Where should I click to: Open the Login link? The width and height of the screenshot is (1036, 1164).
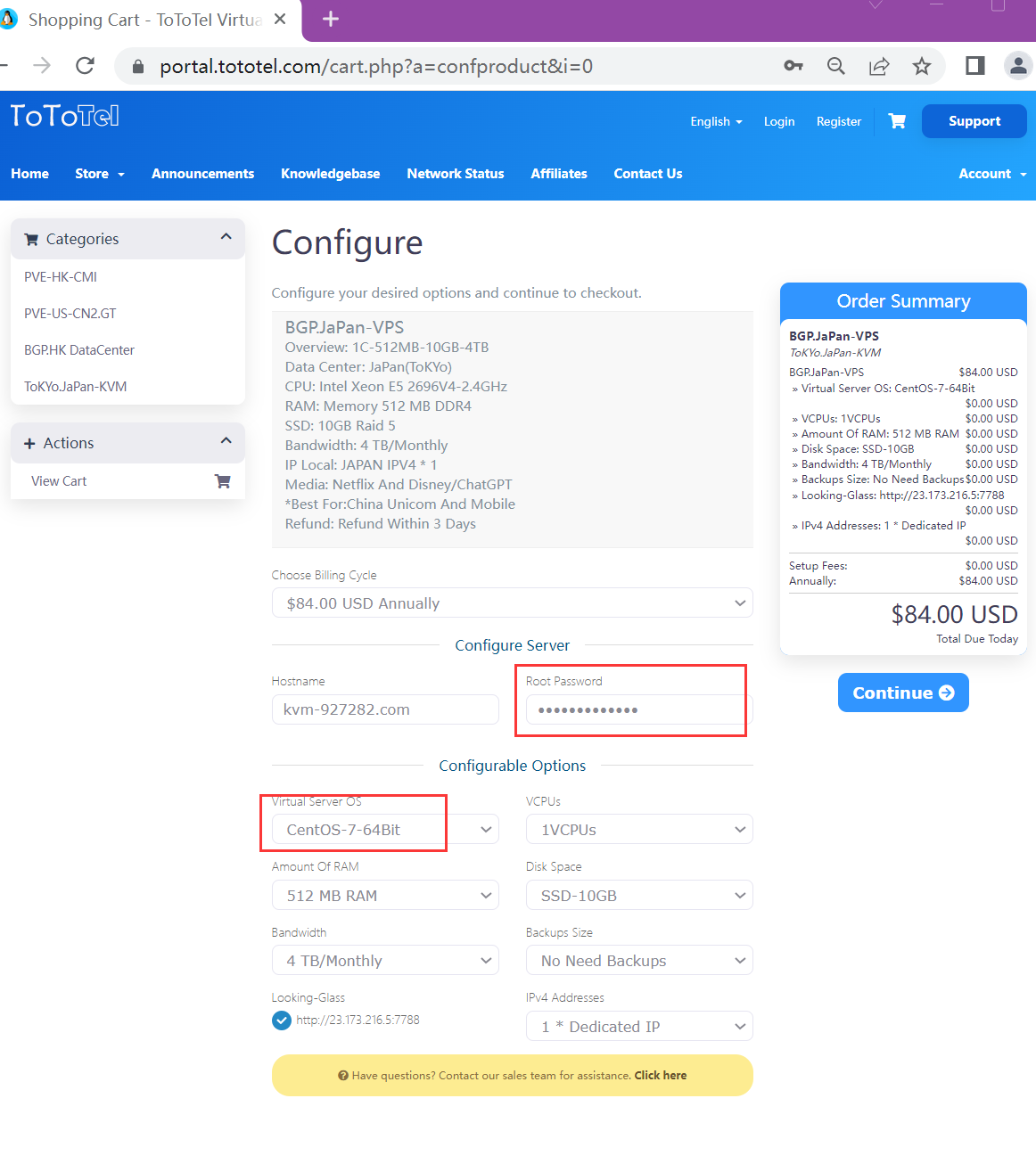pyautogui.click(x=779, y=121)
